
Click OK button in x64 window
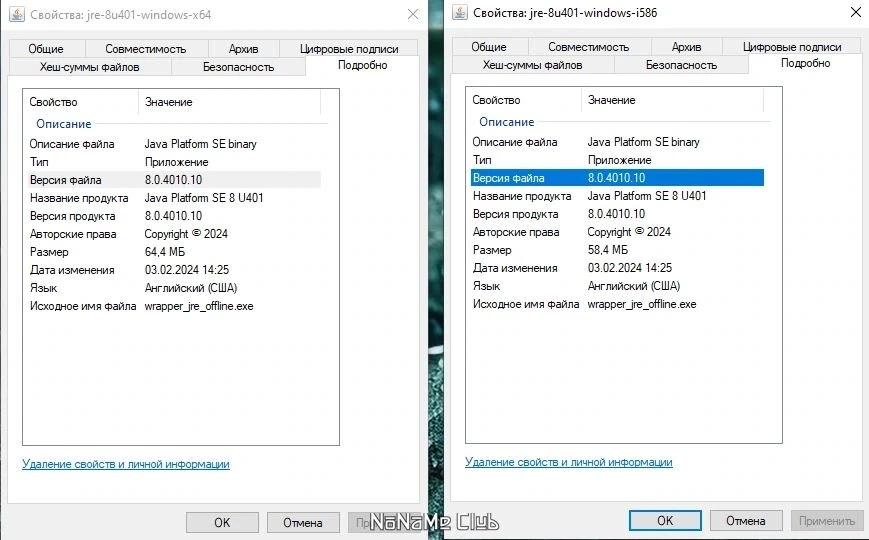[x=222, y=522]
